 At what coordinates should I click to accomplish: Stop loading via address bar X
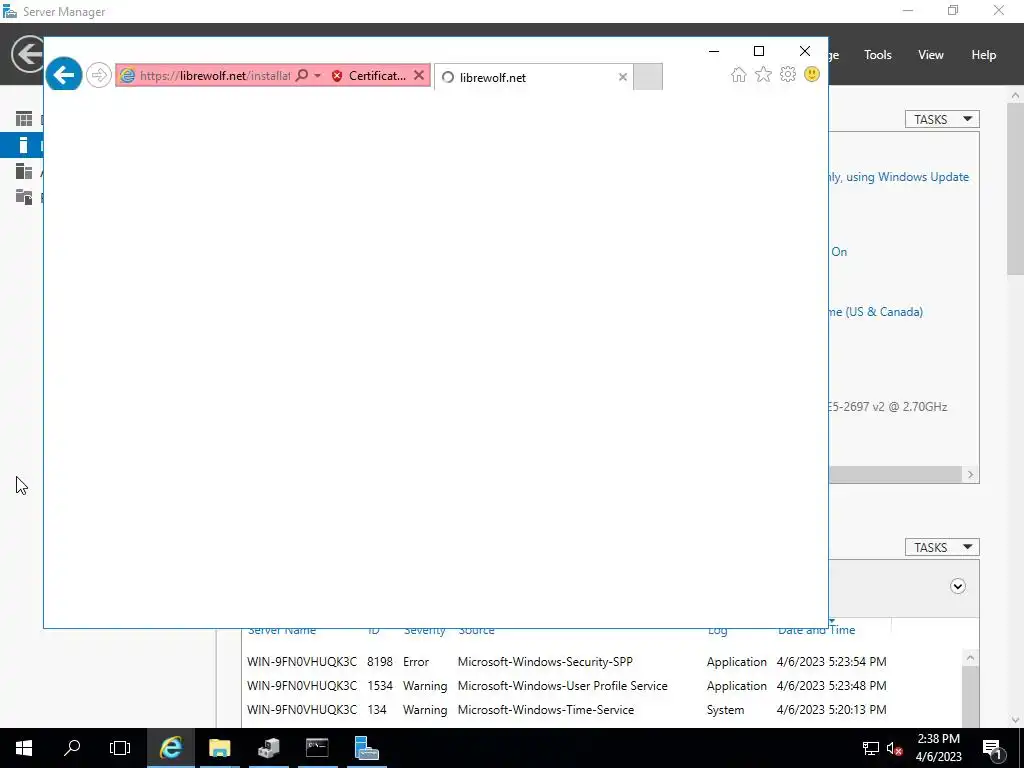click(x=419, y=76)
